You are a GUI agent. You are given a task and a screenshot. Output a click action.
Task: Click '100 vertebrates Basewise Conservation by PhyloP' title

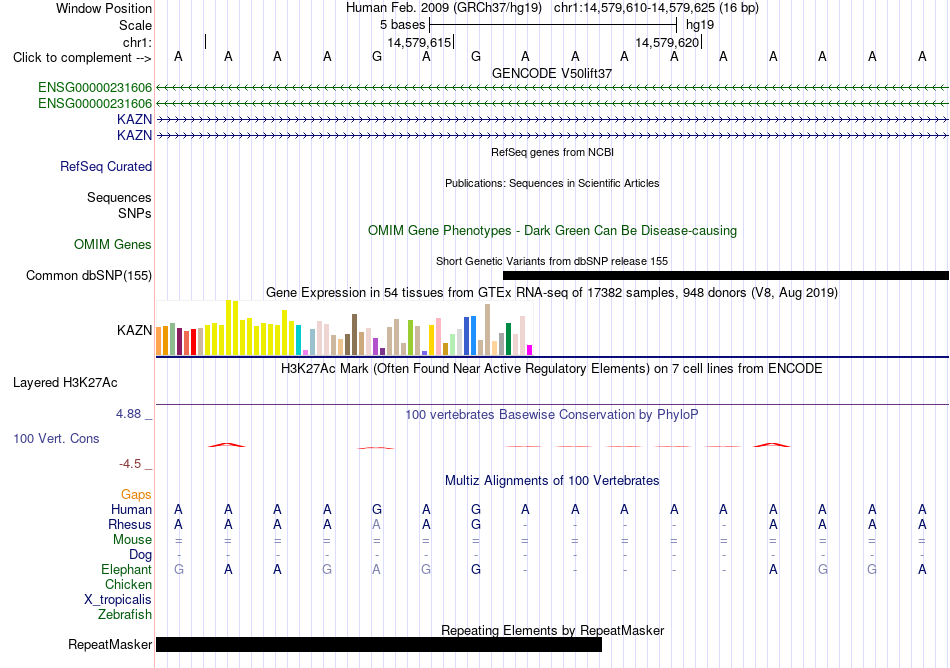pos(552,415)
